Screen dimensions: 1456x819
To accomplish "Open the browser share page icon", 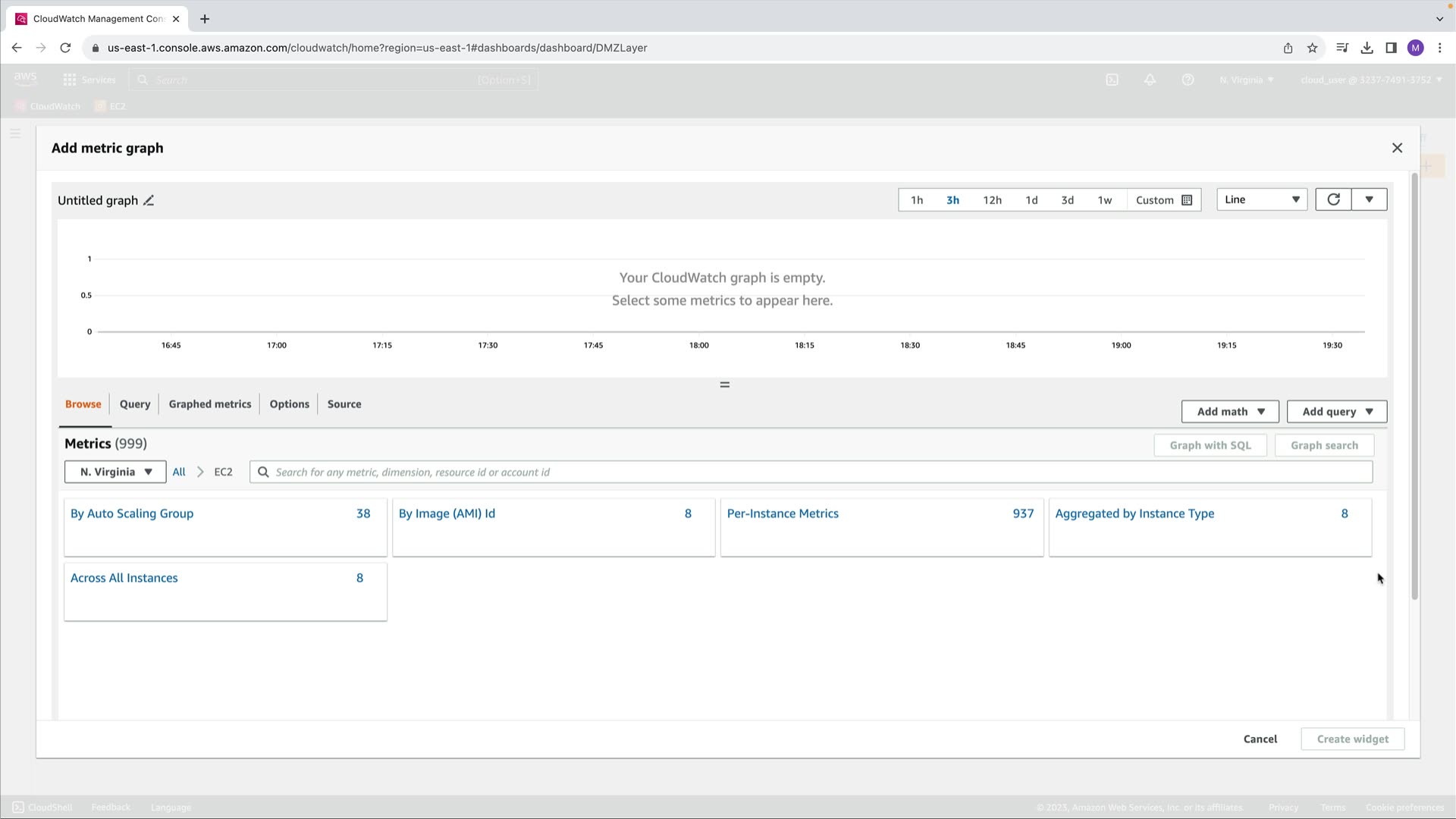I will 1288,48.
